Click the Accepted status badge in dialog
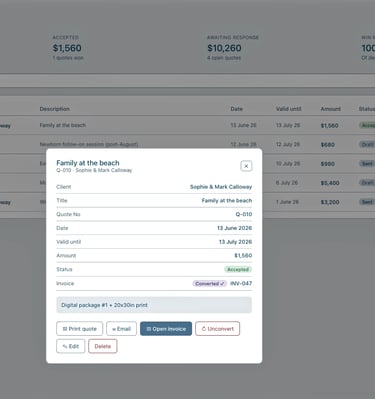 click(x=238, y=269)
